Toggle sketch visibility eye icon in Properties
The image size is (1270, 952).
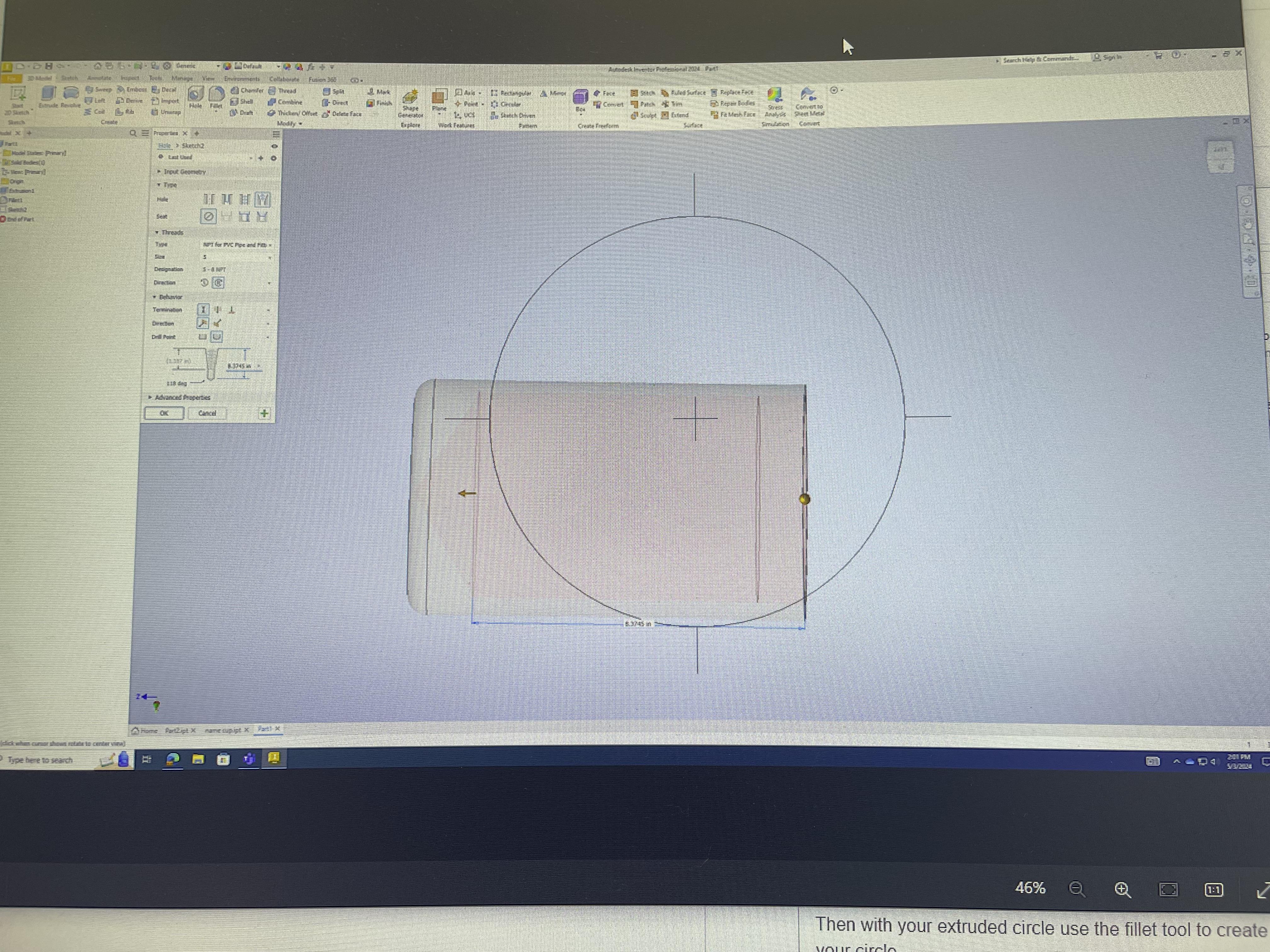pos(274,146)
